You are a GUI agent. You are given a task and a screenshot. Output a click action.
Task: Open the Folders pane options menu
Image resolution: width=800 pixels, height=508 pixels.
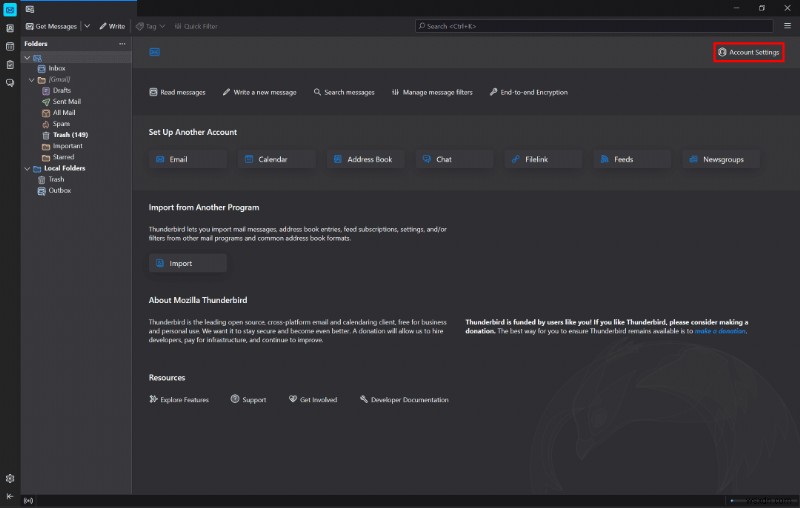122,44
